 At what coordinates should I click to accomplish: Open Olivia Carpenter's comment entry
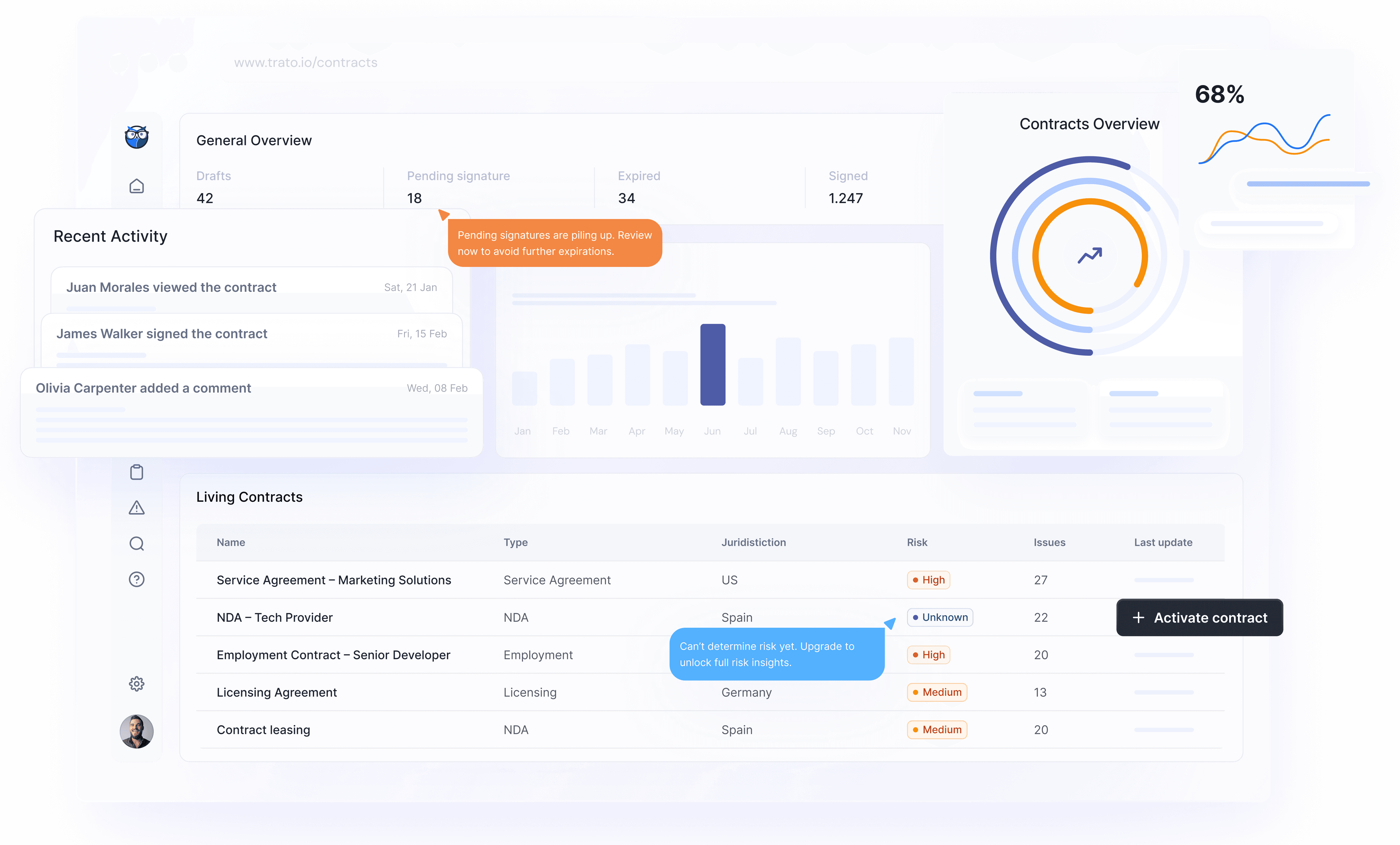pyautogui.click(x=143, y=388)
